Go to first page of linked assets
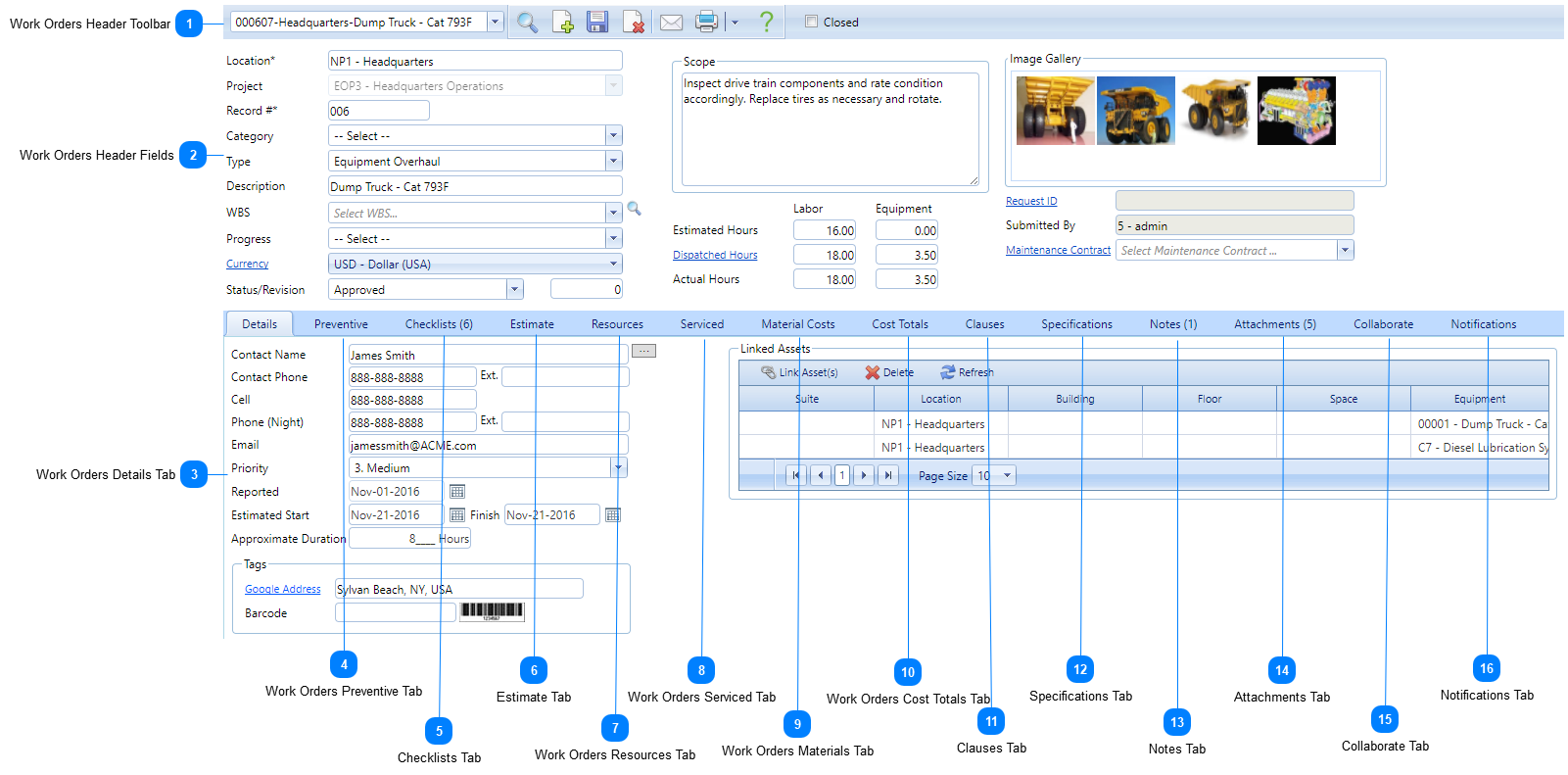This screenshot has width=1568, height=775. [x=796, y=475]
